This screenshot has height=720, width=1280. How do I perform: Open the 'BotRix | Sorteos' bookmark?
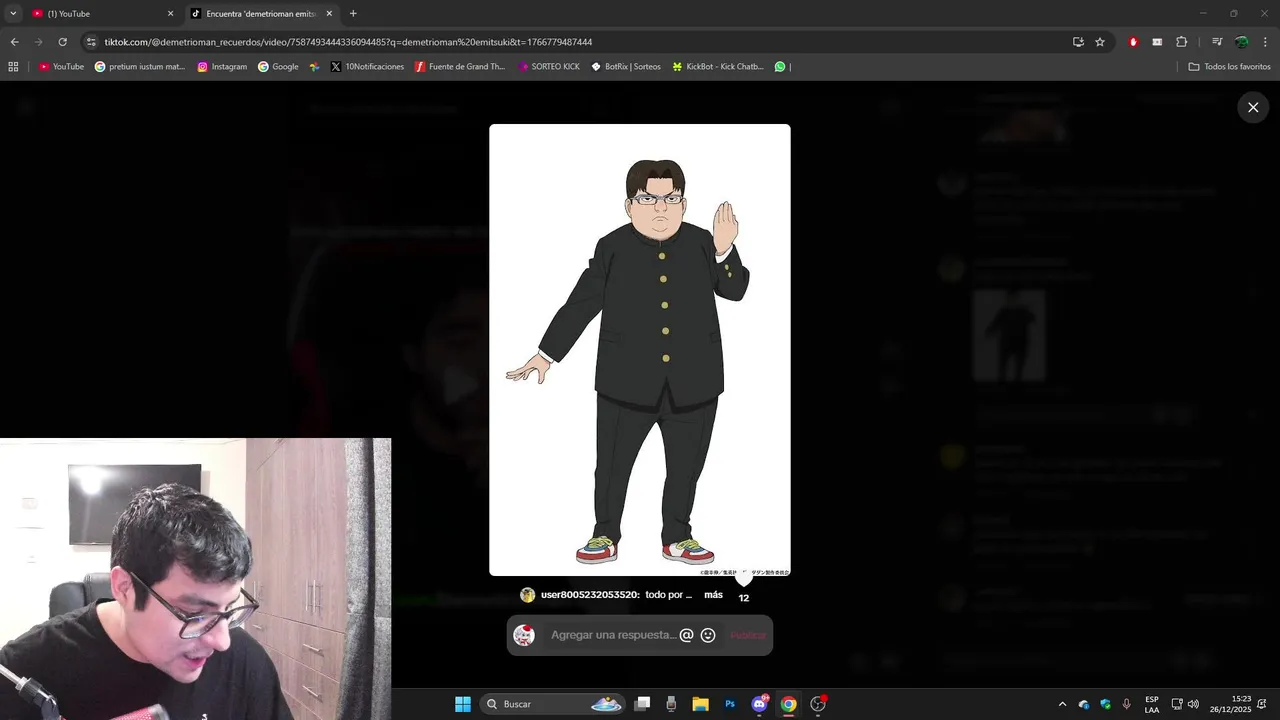click(626, 67)
